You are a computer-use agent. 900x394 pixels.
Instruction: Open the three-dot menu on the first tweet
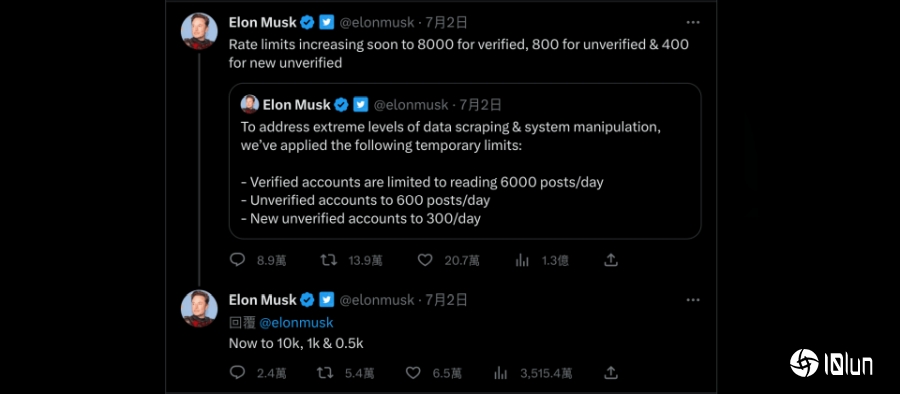click(x=693, y=22)
